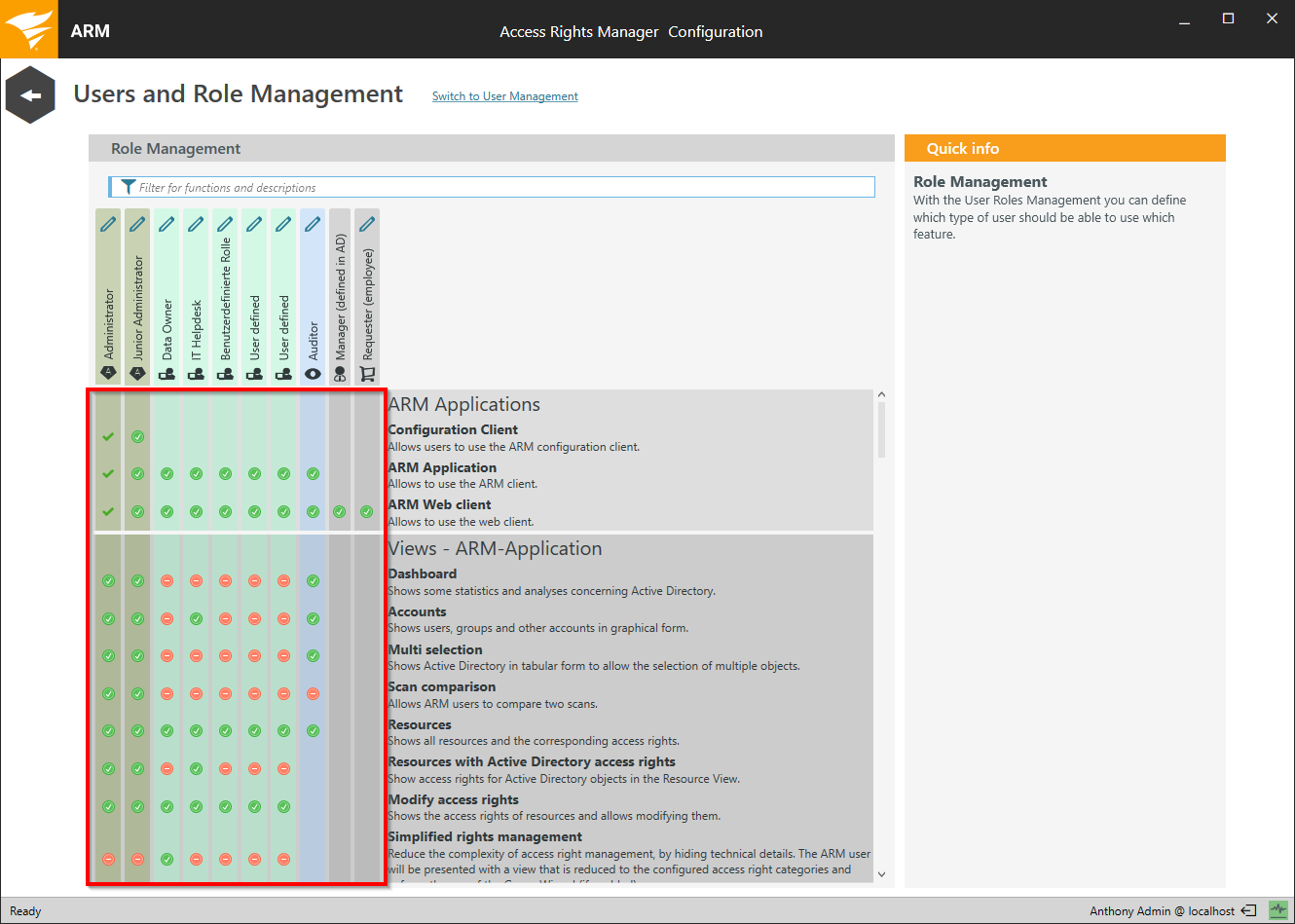Image resolution: width=1295 pixels, height=924 pixels.
Task: Toggle Dashboard permission for Data Owner
Action: (166, 581)
